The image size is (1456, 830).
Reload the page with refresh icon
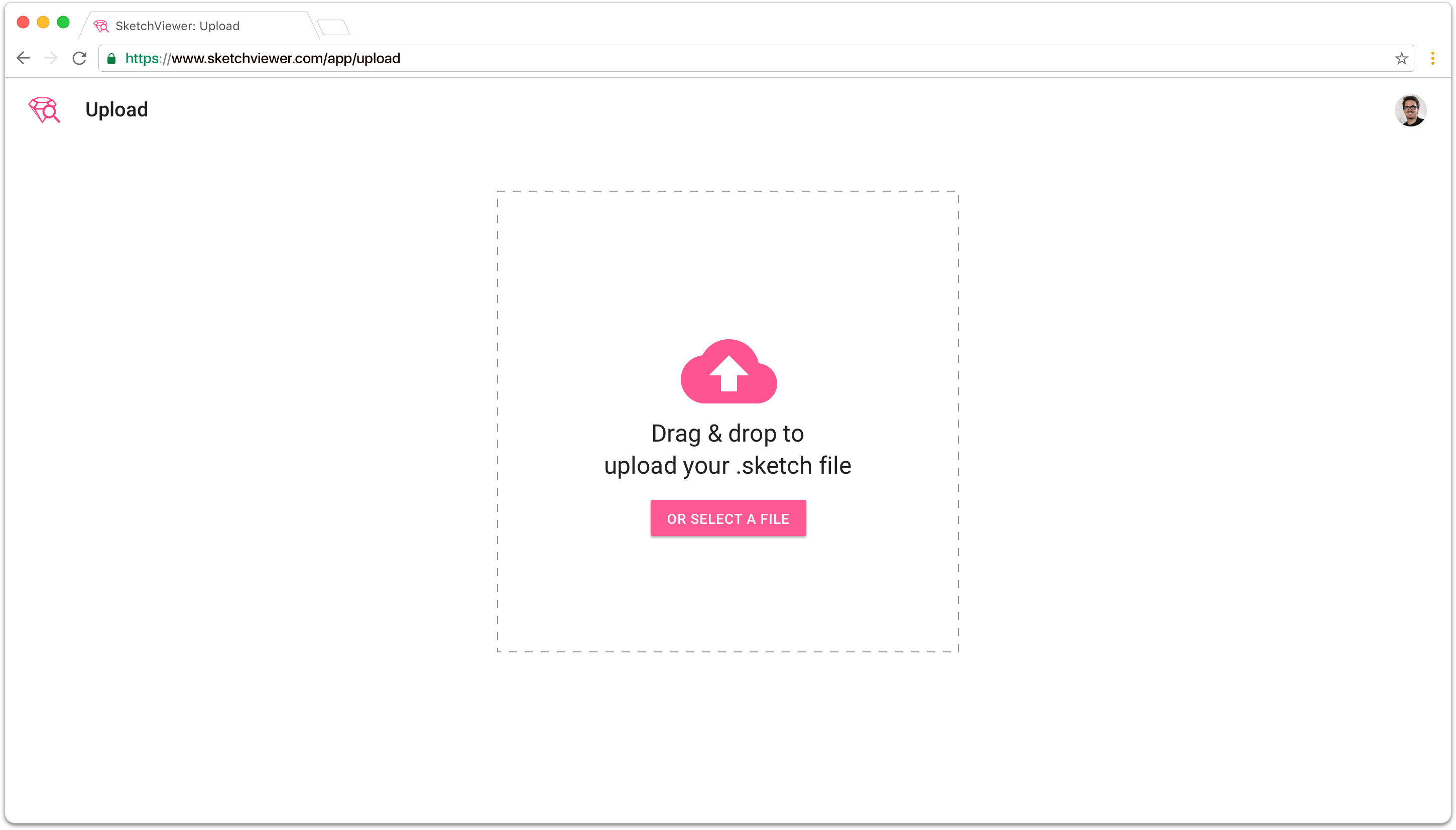coord(79,58)
